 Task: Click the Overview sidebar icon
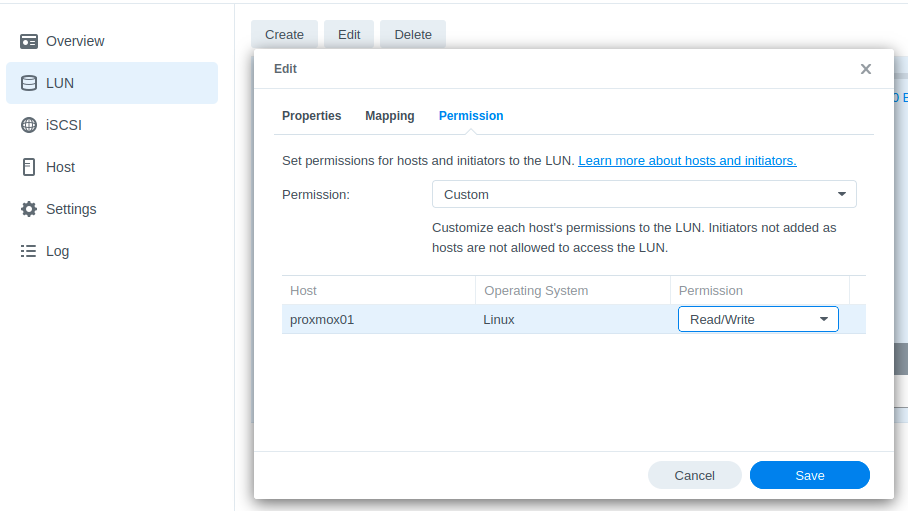(x=29, y=41)
